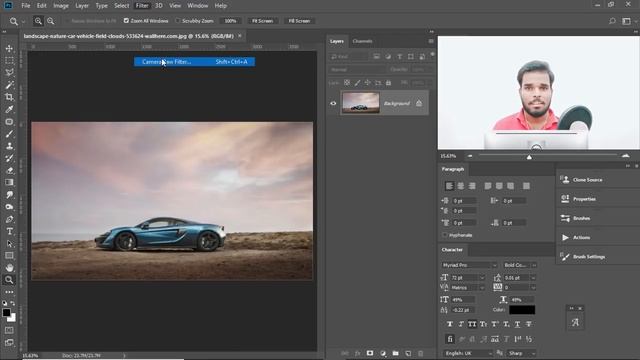Click Zoom Out icon in options bar
This screenshot has height=360, width=640.
click(50, 21)
